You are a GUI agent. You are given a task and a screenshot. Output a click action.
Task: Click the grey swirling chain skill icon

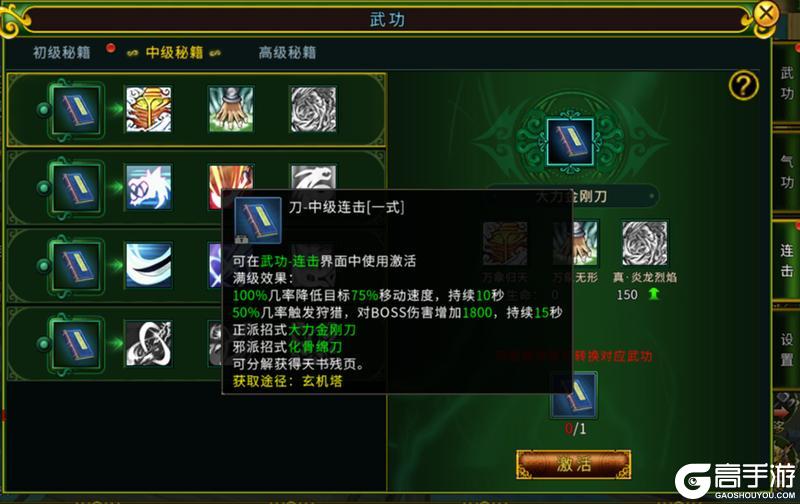tap(148, 343)
